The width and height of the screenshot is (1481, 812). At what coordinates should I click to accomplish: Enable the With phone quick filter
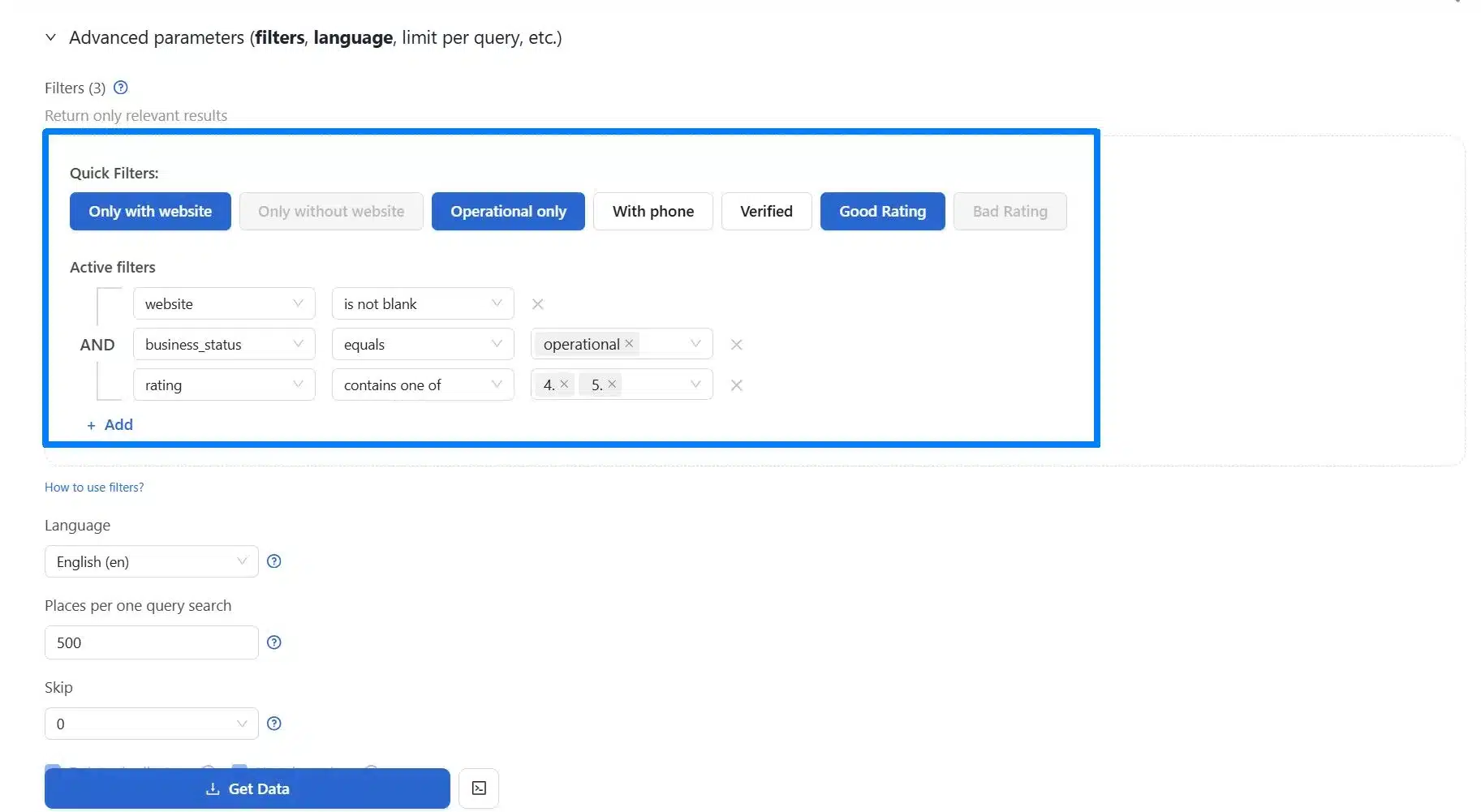tap(652, 212)
